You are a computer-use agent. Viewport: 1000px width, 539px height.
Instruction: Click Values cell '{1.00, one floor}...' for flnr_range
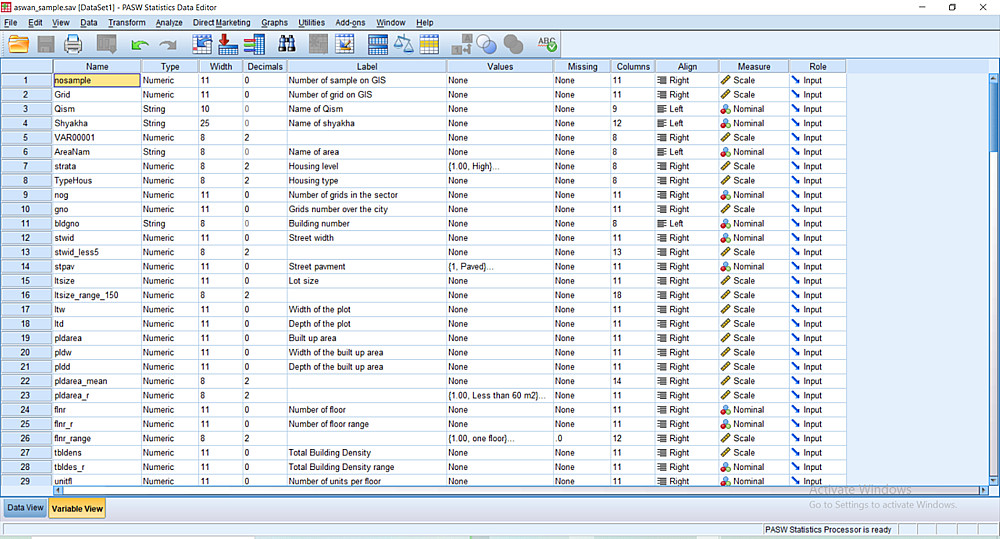point(500,438)
